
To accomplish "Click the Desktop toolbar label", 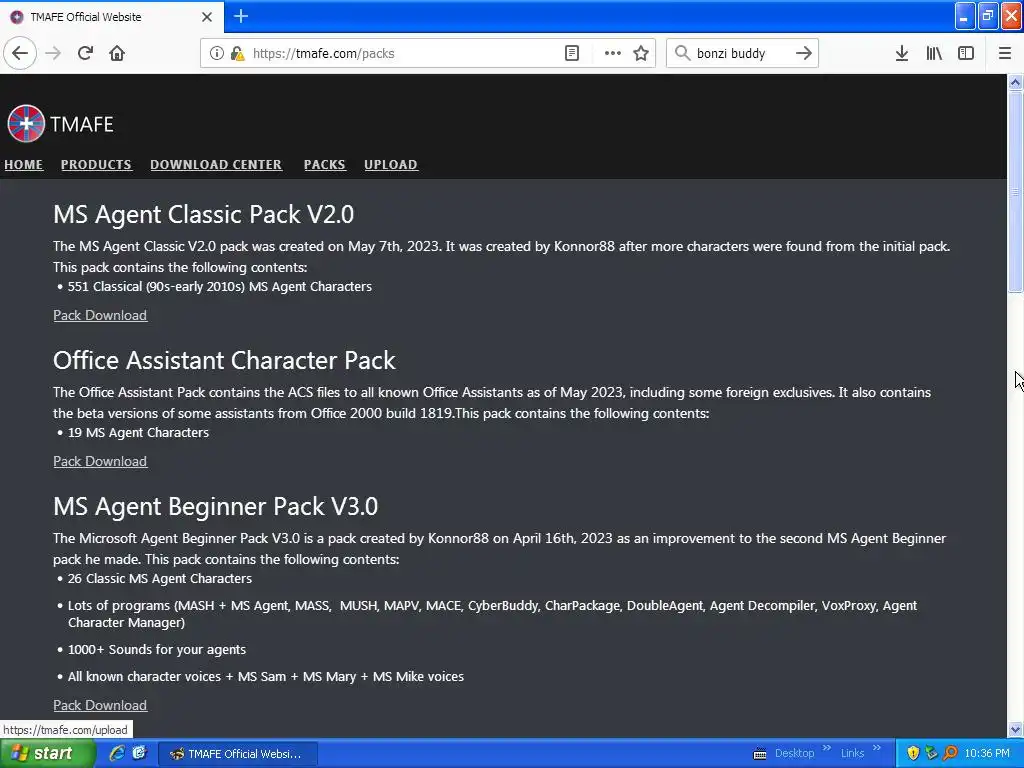I will [794, 753].
